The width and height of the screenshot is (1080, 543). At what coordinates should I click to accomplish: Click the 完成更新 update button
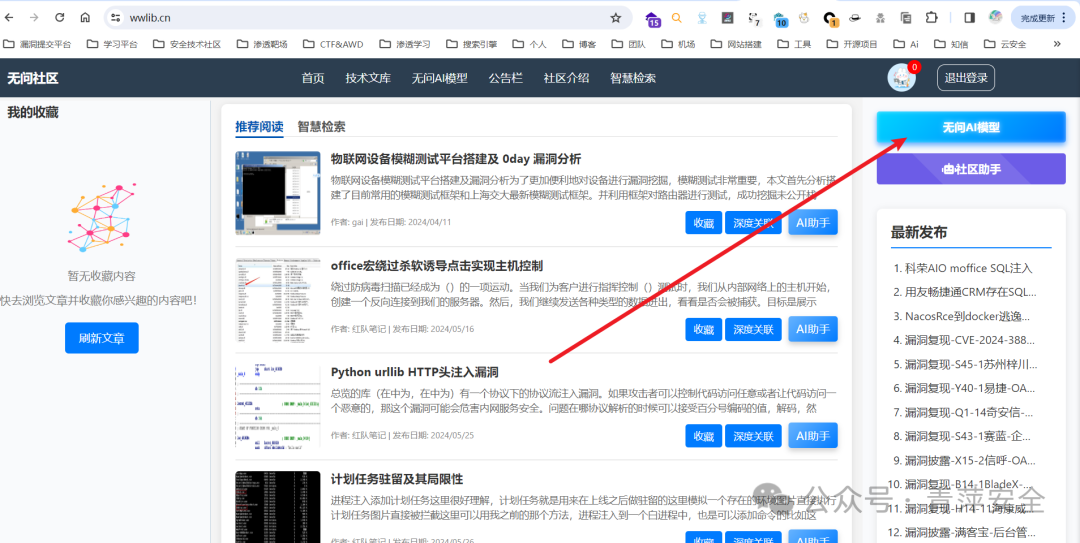pos(1043,18)
